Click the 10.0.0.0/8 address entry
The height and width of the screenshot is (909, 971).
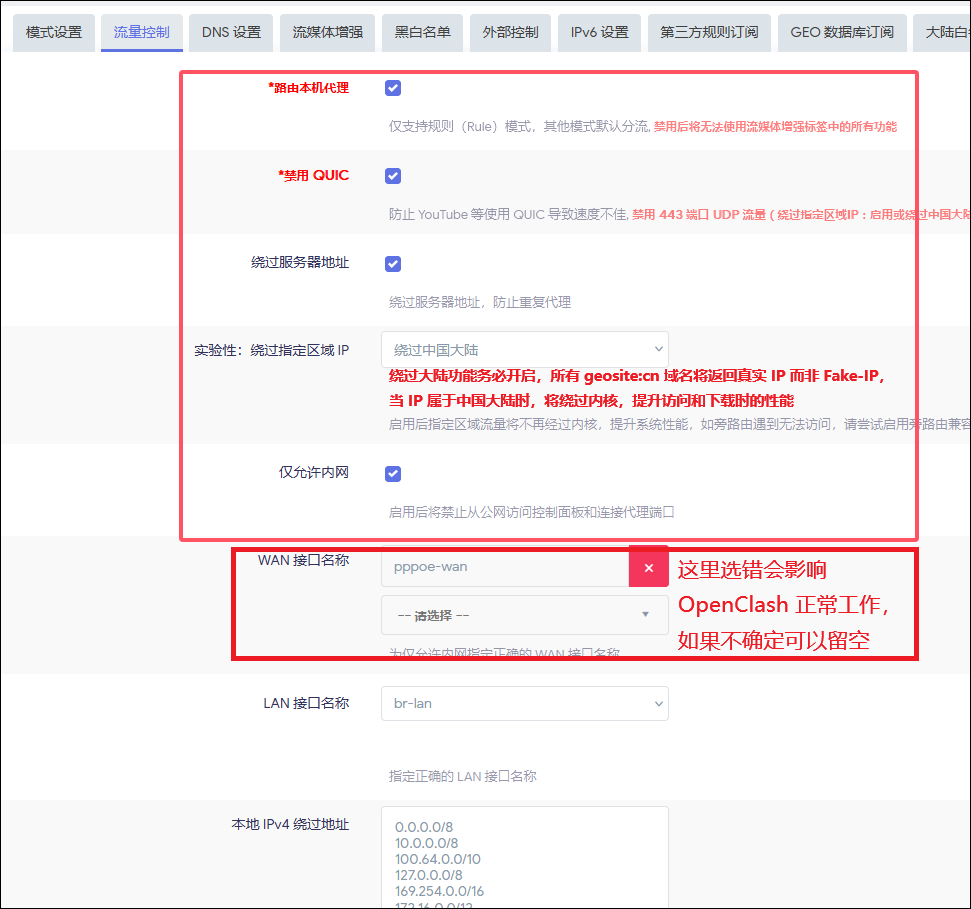click(426, 843)
